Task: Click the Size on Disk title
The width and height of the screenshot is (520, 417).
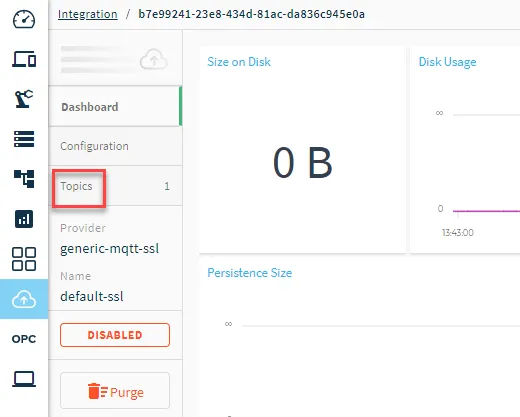Action: coord(239,62)
